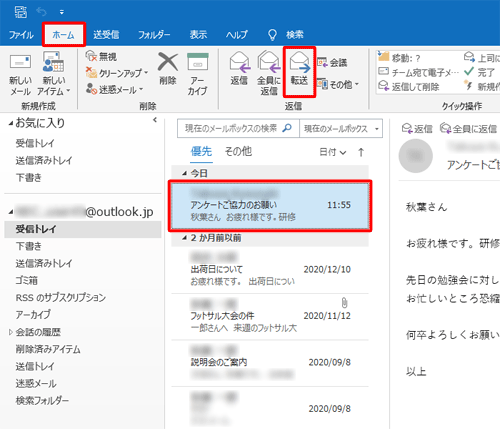Screen dimensions: 500x429
Task: Click the 完了 checkmark quick step
Action: [x=479, y=72]
